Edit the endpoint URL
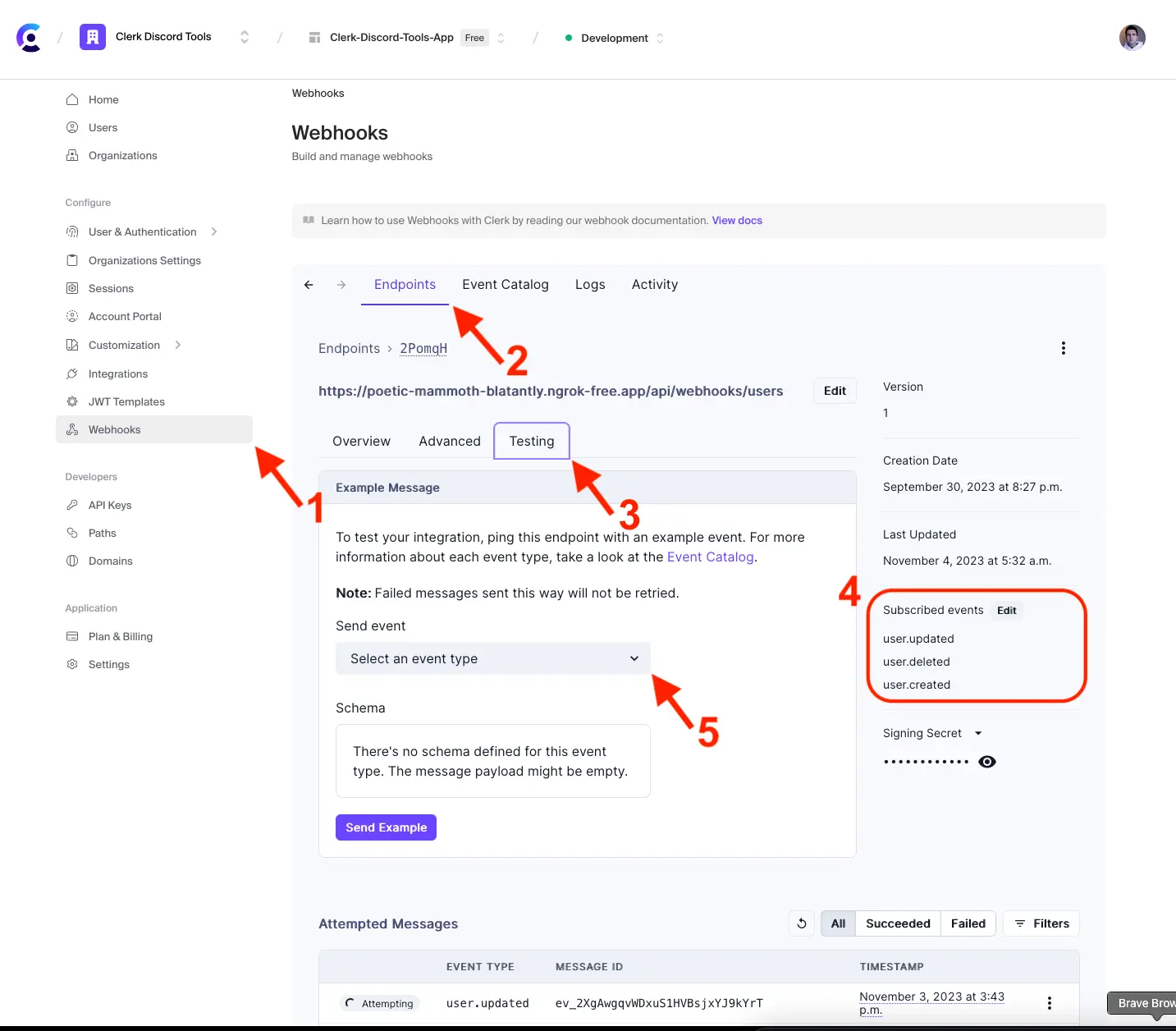The width and height of the screenshot is (1176, 1031). pos(835,391)
